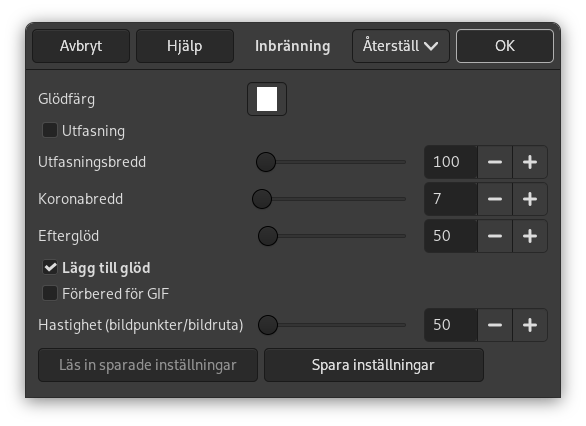This screenshot has width=586, height=426.
Task: Open the Glödfärg color swatch
Action: click(x=267, y=99)
